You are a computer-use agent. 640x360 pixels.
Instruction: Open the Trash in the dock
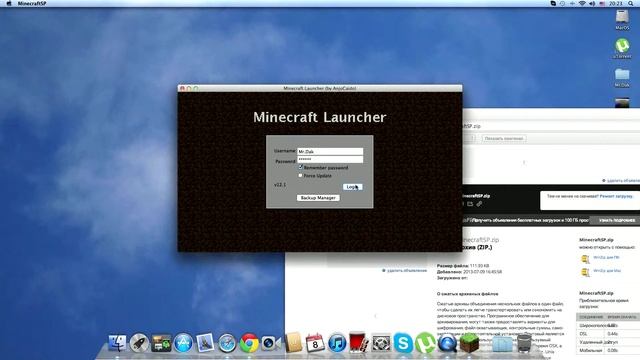524,343
